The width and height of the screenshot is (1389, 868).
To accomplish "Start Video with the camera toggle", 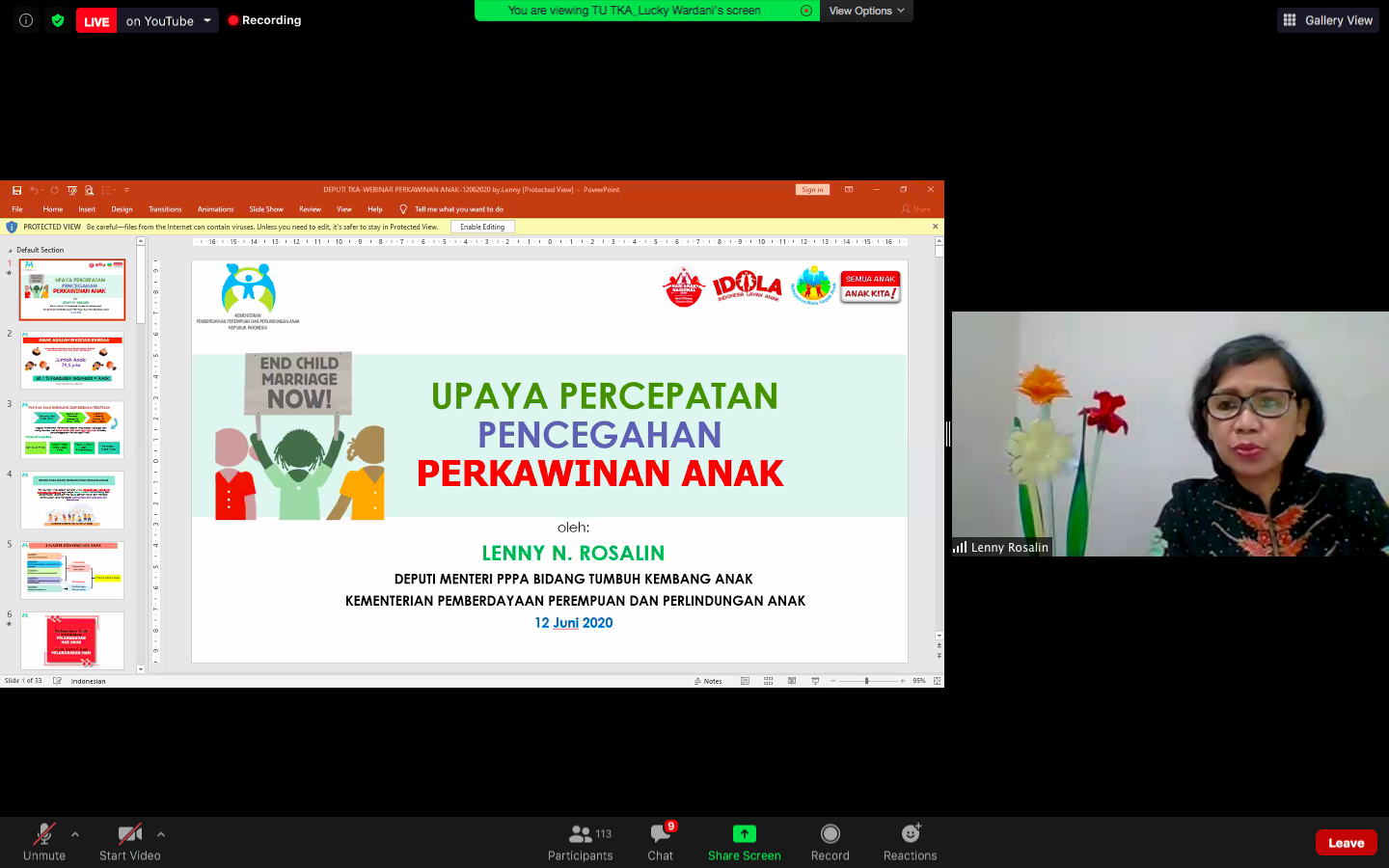I will click(129, 842).
